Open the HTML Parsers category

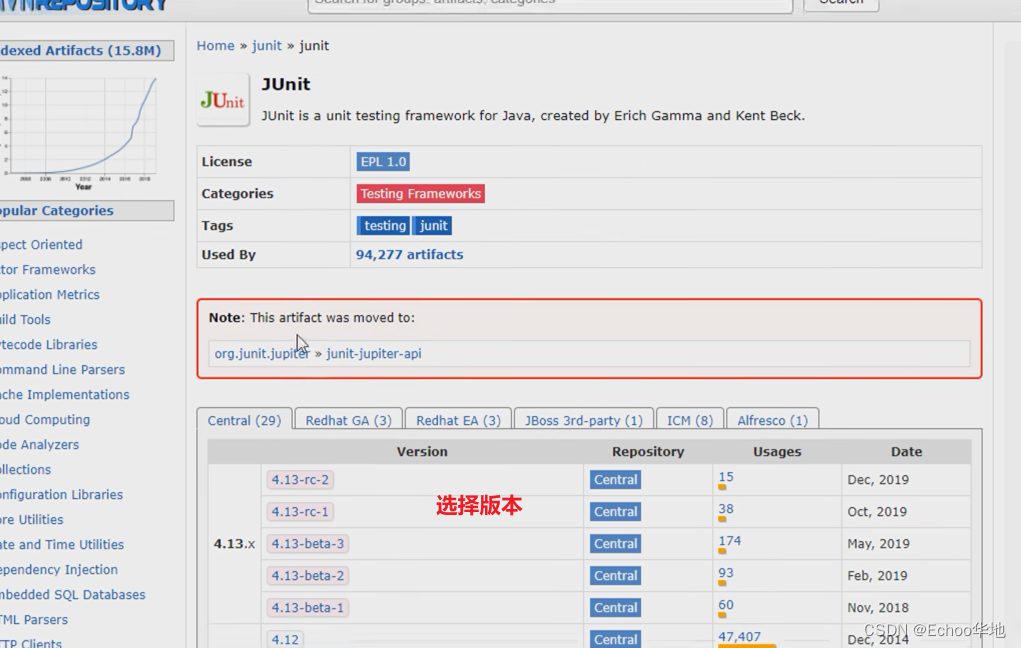pos(34,620)
